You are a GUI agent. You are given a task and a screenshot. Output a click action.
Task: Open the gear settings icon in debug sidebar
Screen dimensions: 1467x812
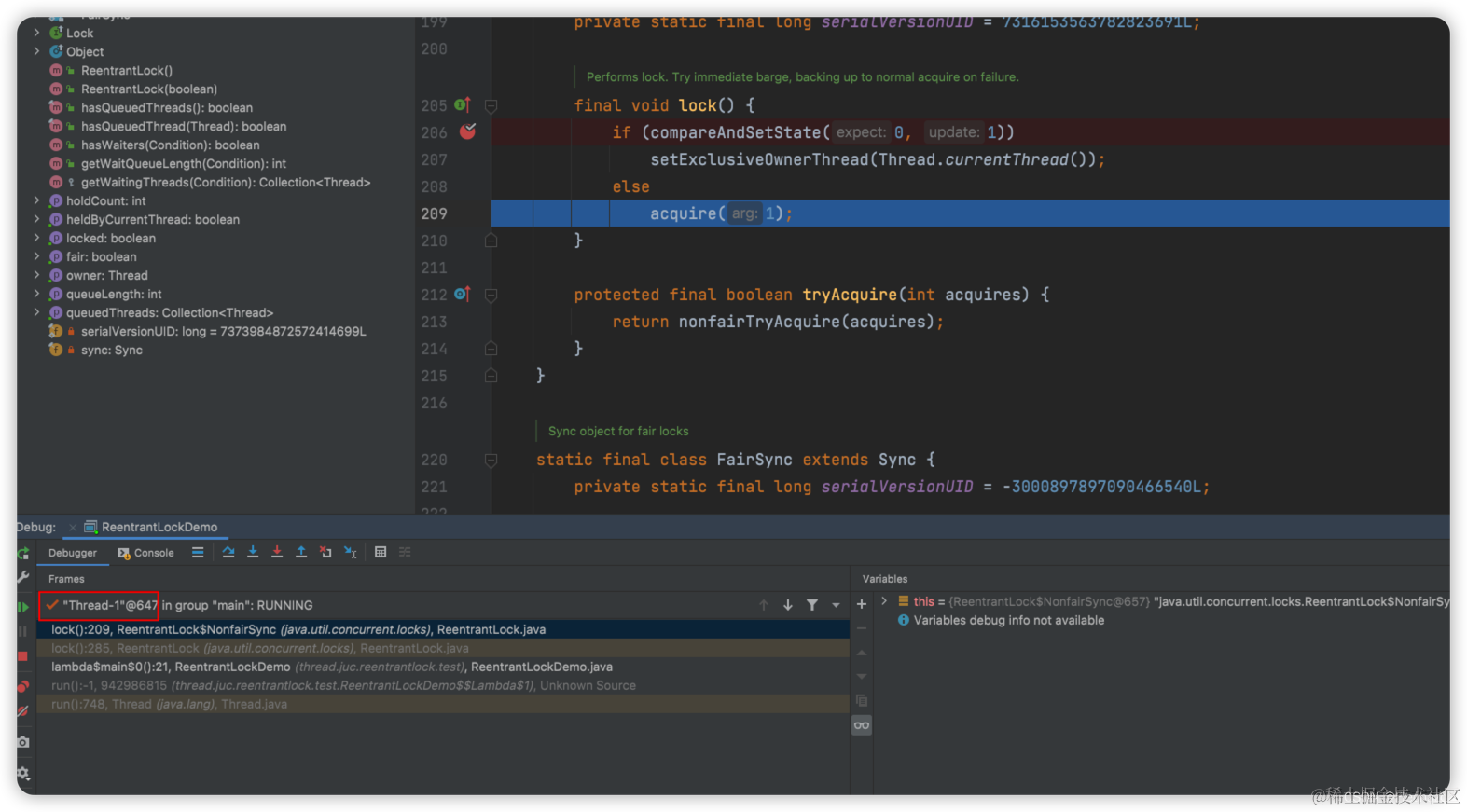click(23, 773)
